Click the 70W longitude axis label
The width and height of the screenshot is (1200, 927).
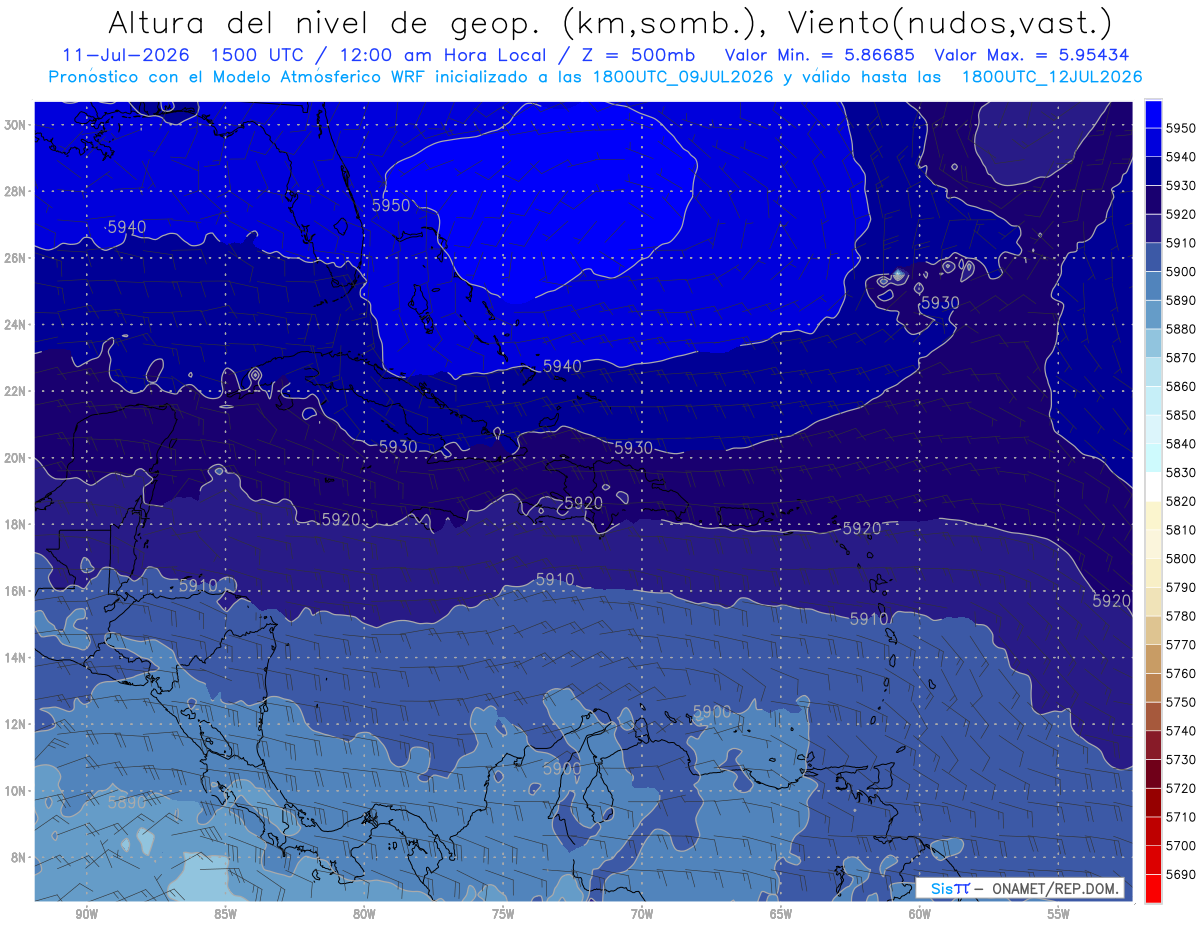coord(642,914)
